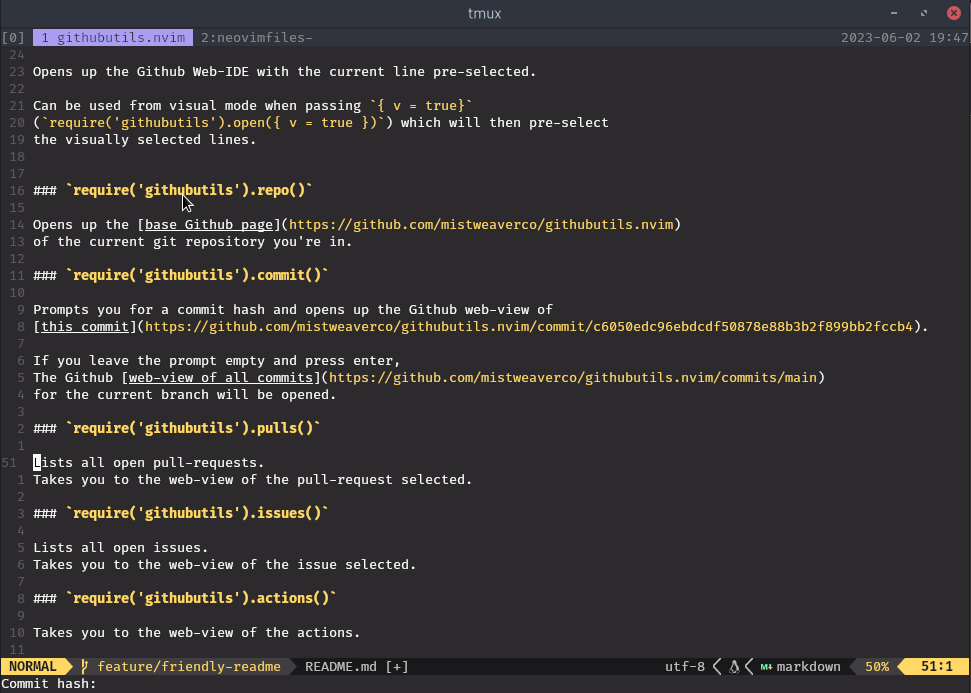The image size is (971, 693).
Task: Click the git branch icon in statusline
Action: pyautogui.click(x=84, y=666)
